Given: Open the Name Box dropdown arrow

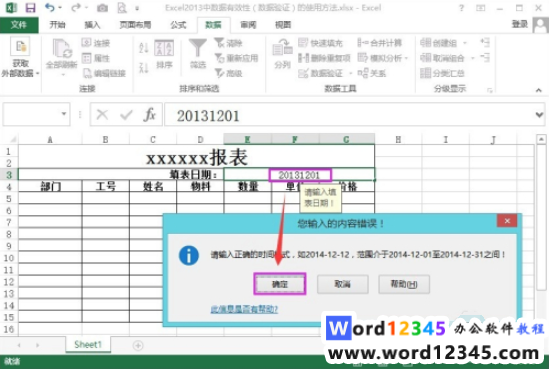Looking at the screenshot, I should [64, 114].
